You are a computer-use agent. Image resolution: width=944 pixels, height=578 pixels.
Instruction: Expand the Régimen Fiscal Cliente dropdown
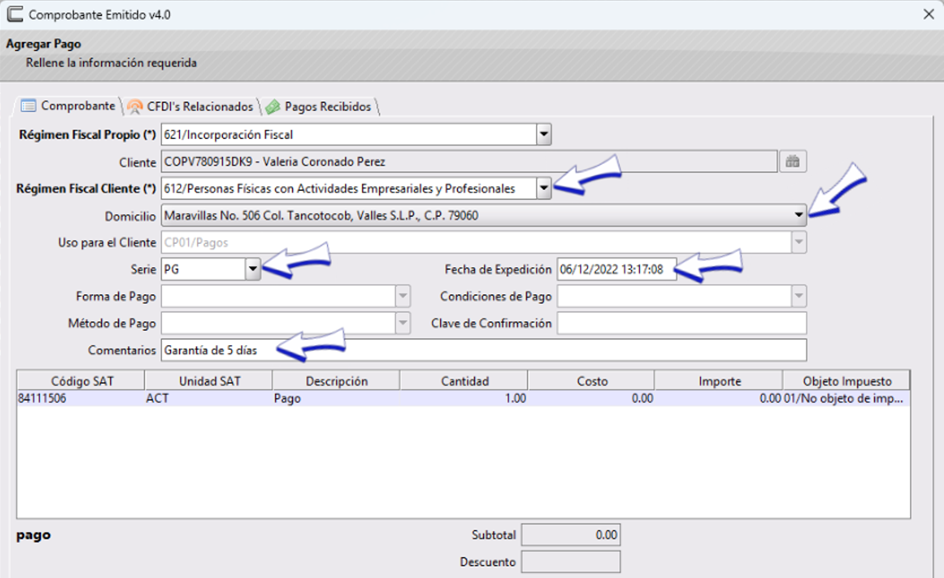click(x=544, y=188)
